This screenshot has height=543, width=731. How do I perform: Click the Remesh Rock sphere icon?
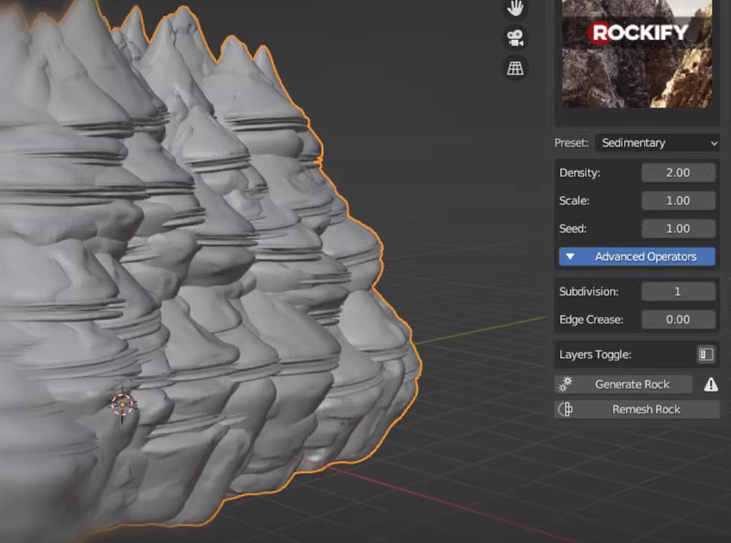[x=565, y=409]
